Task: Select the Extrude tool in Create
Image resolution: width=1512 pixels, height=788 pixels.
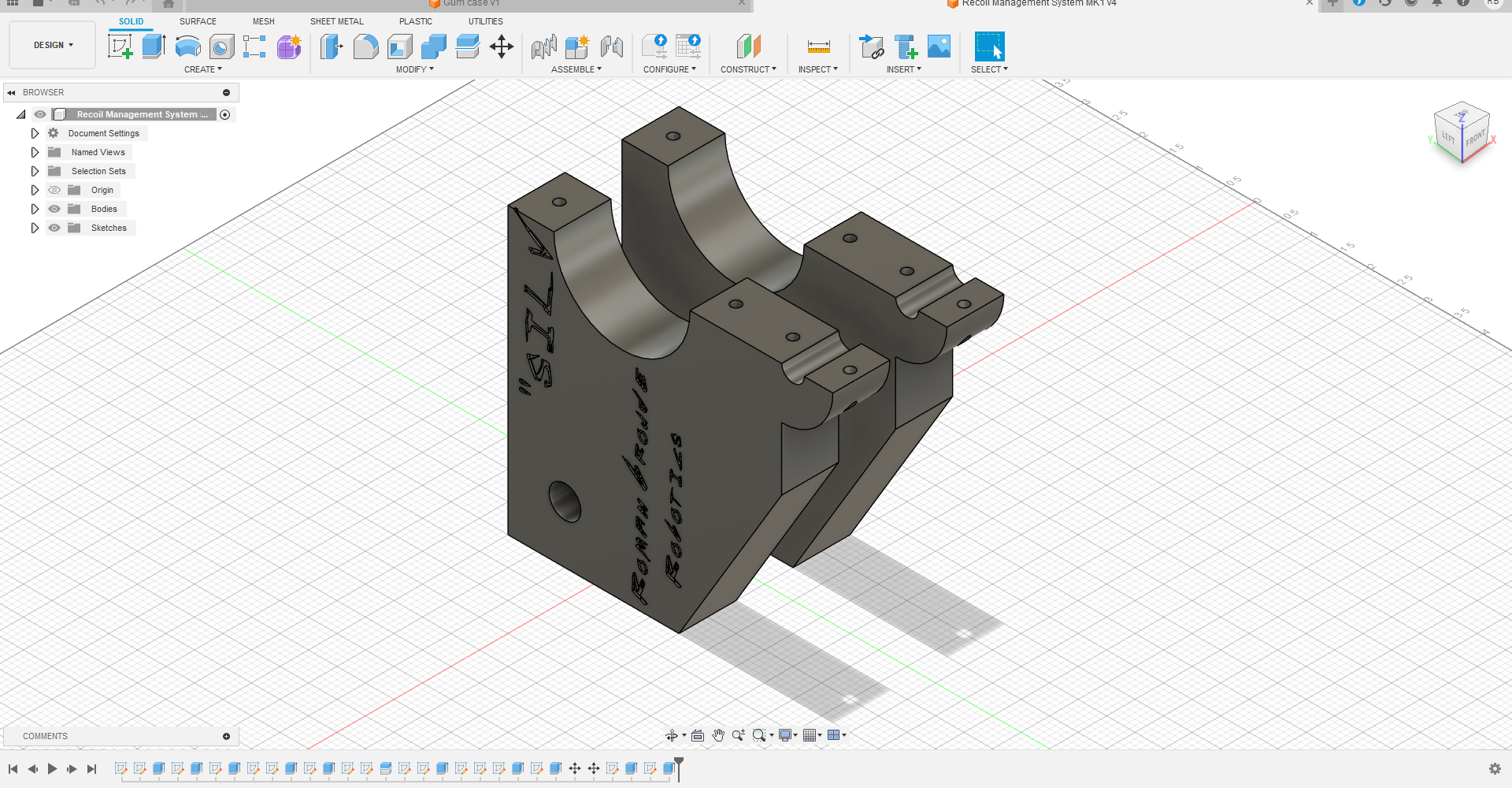Action: (154, 47)
